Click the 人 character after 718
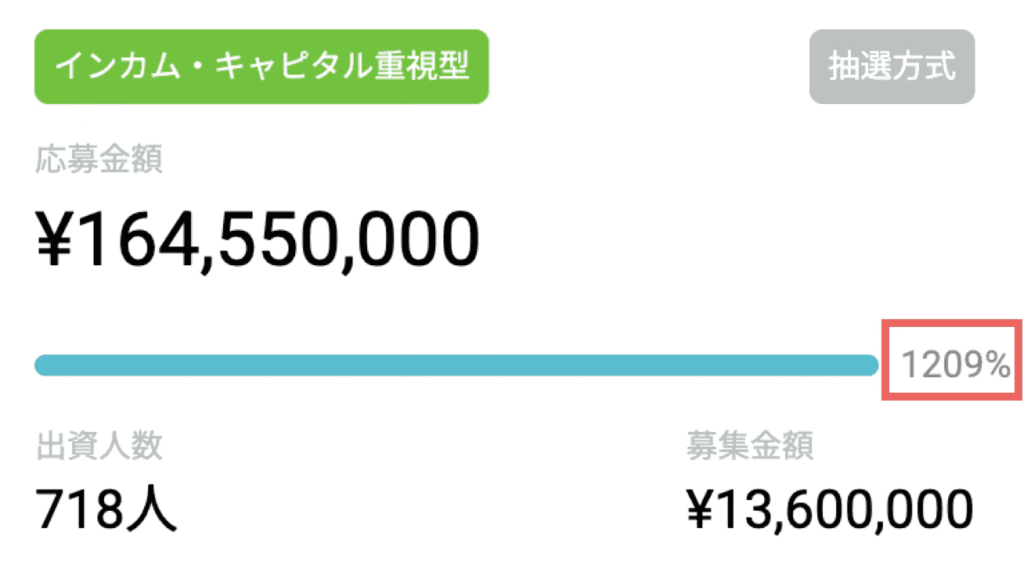The height and width of the screenshot is (568, 1024). click(154, 509)
